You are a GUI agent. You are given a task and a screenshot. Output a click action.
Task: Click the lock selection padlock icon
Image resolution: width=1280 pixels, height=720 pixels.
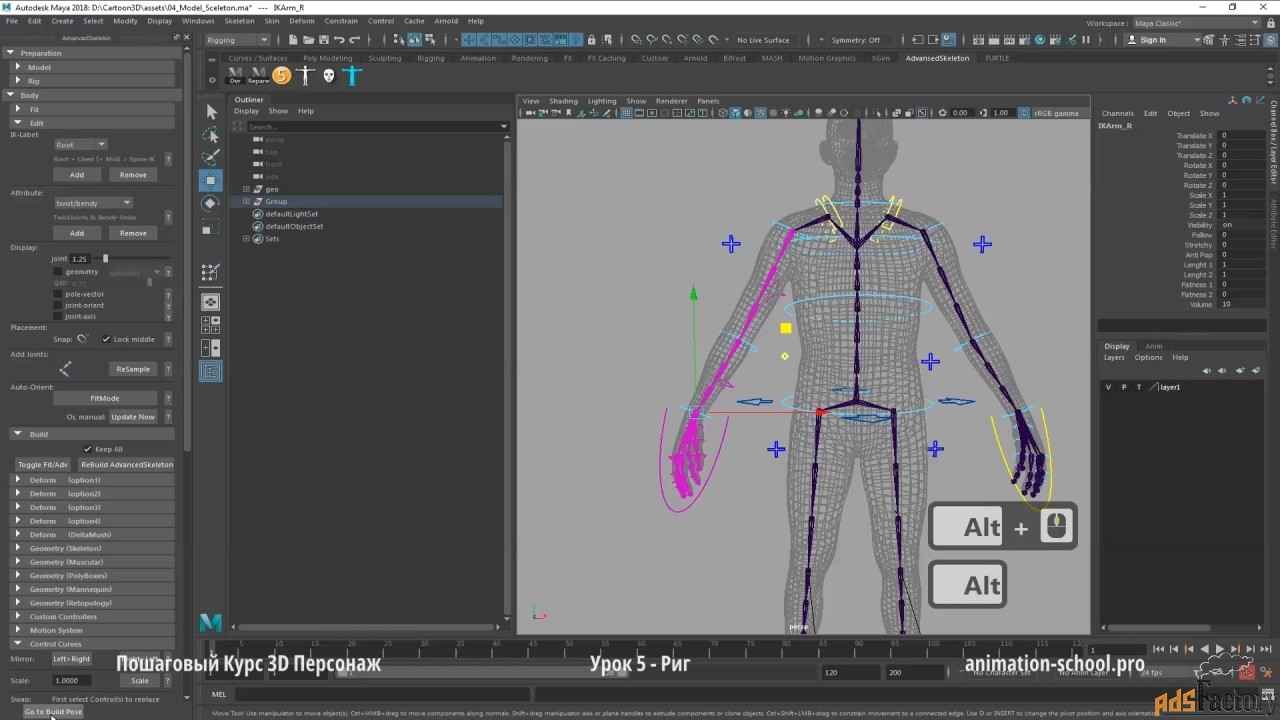click(x=592, y=40)
